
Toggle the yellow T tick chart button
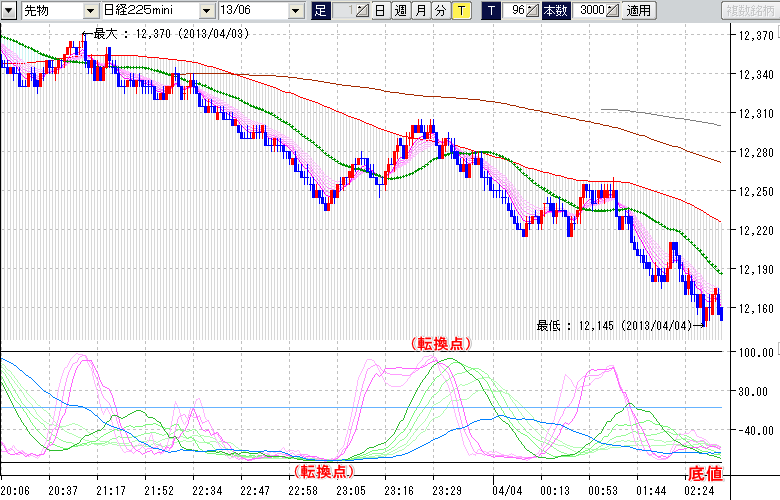click(461, 11)
